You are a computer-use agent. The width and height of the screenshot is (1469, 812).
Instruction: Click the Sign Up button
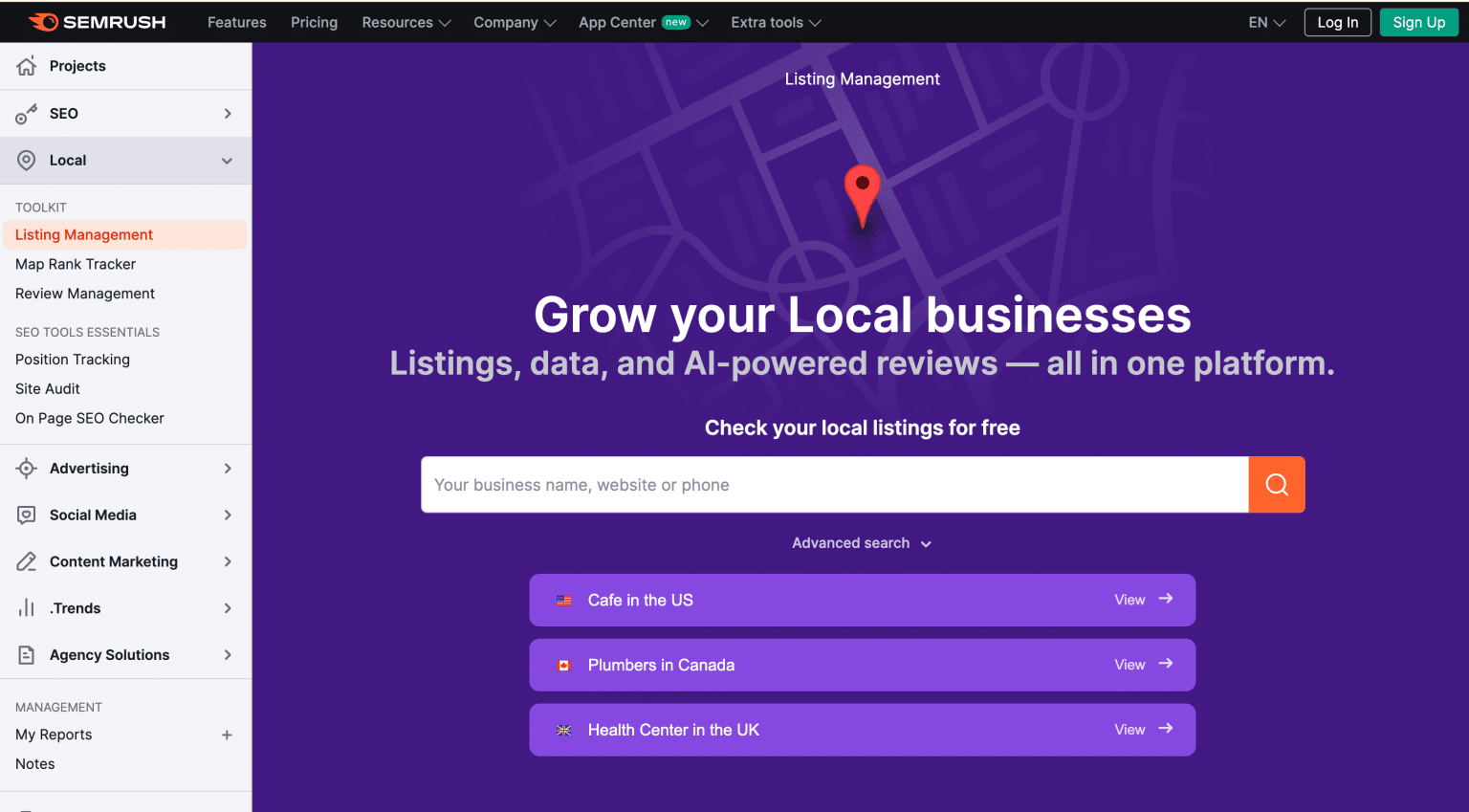1418,22
